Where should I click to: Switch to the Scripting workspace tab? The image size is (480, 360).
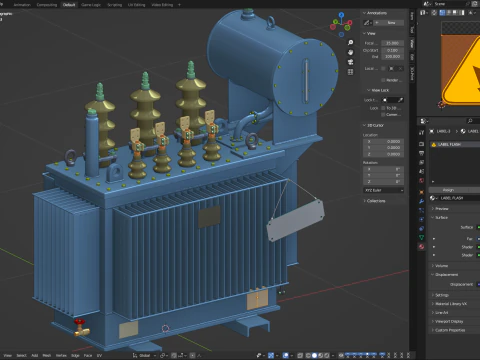point(114,5)
